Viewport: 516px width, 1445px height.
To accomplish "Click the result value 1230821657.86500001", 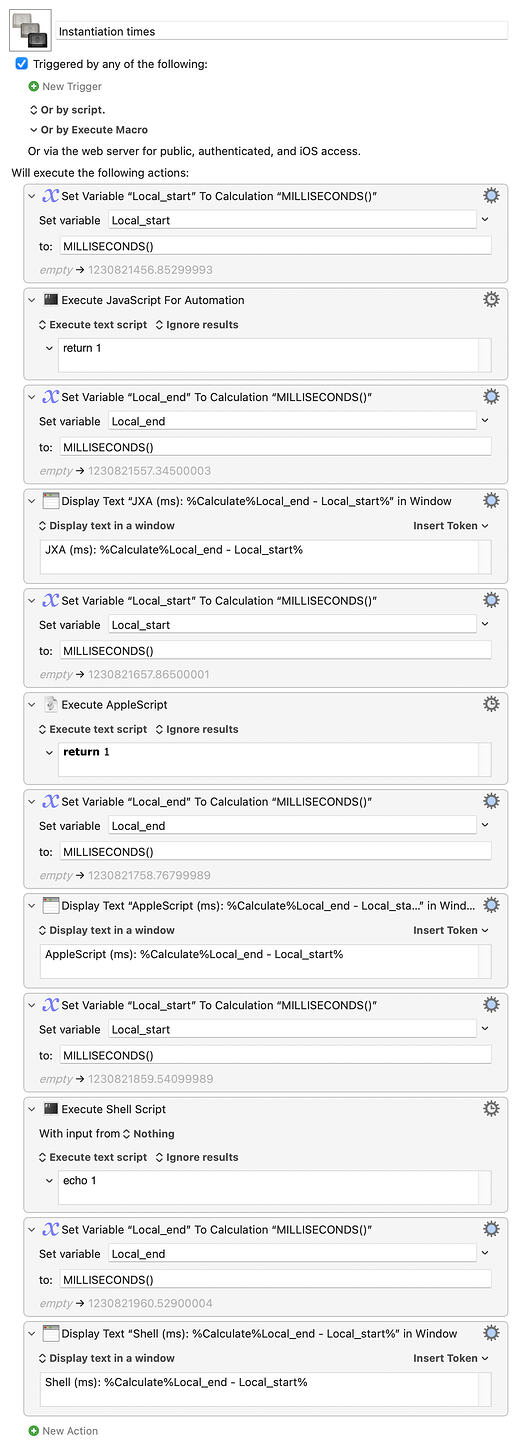I will (150, 675).
